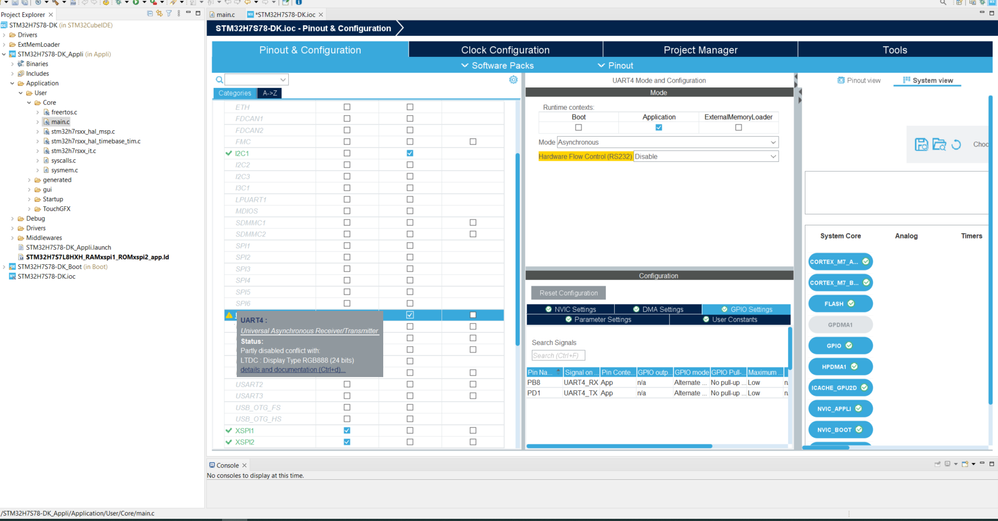Expand the ExtMemLoader project
998x521 pixels.
pyautogui.click(x=4, y=45)
